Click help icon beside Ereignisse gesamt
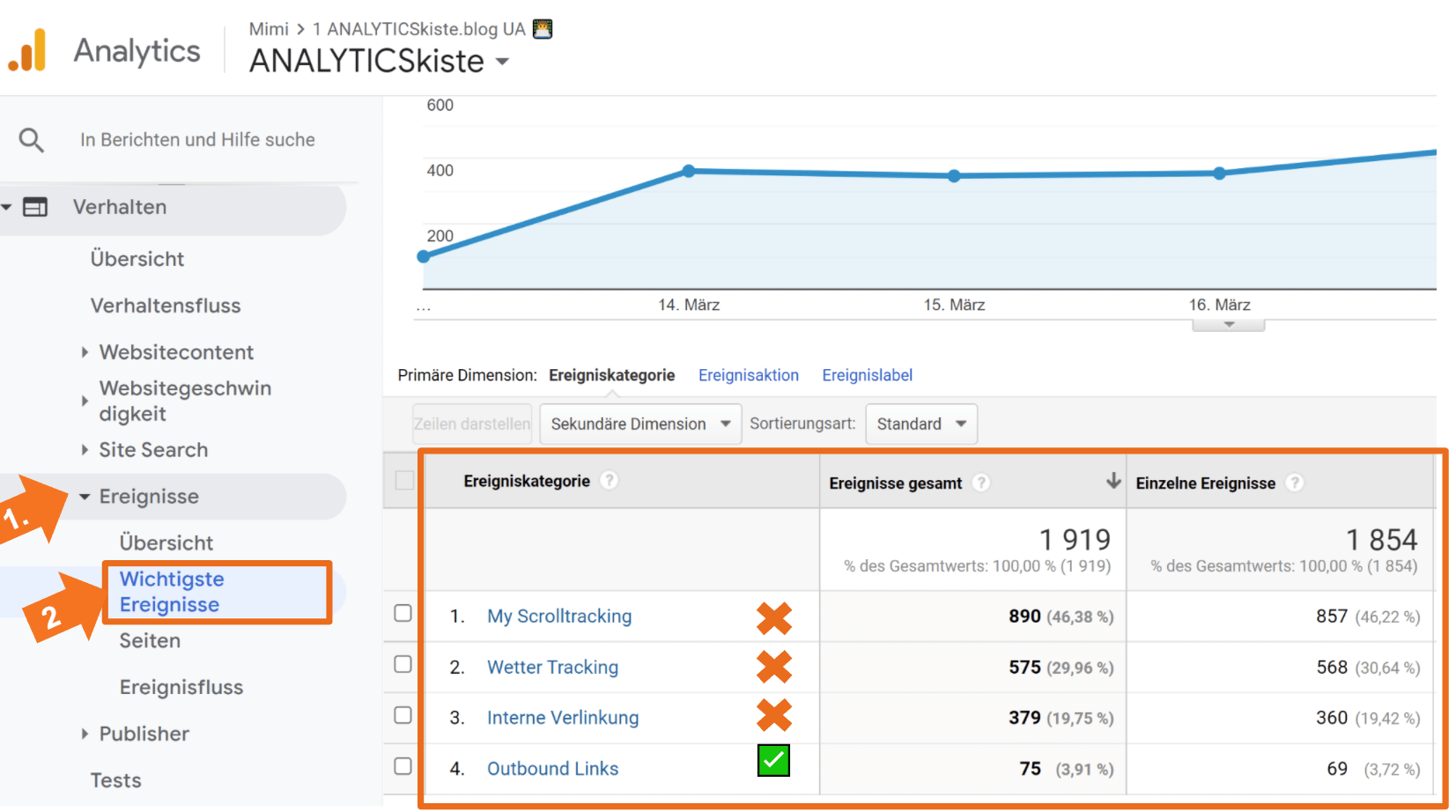 pyautogui.click(x=981, y=483)
